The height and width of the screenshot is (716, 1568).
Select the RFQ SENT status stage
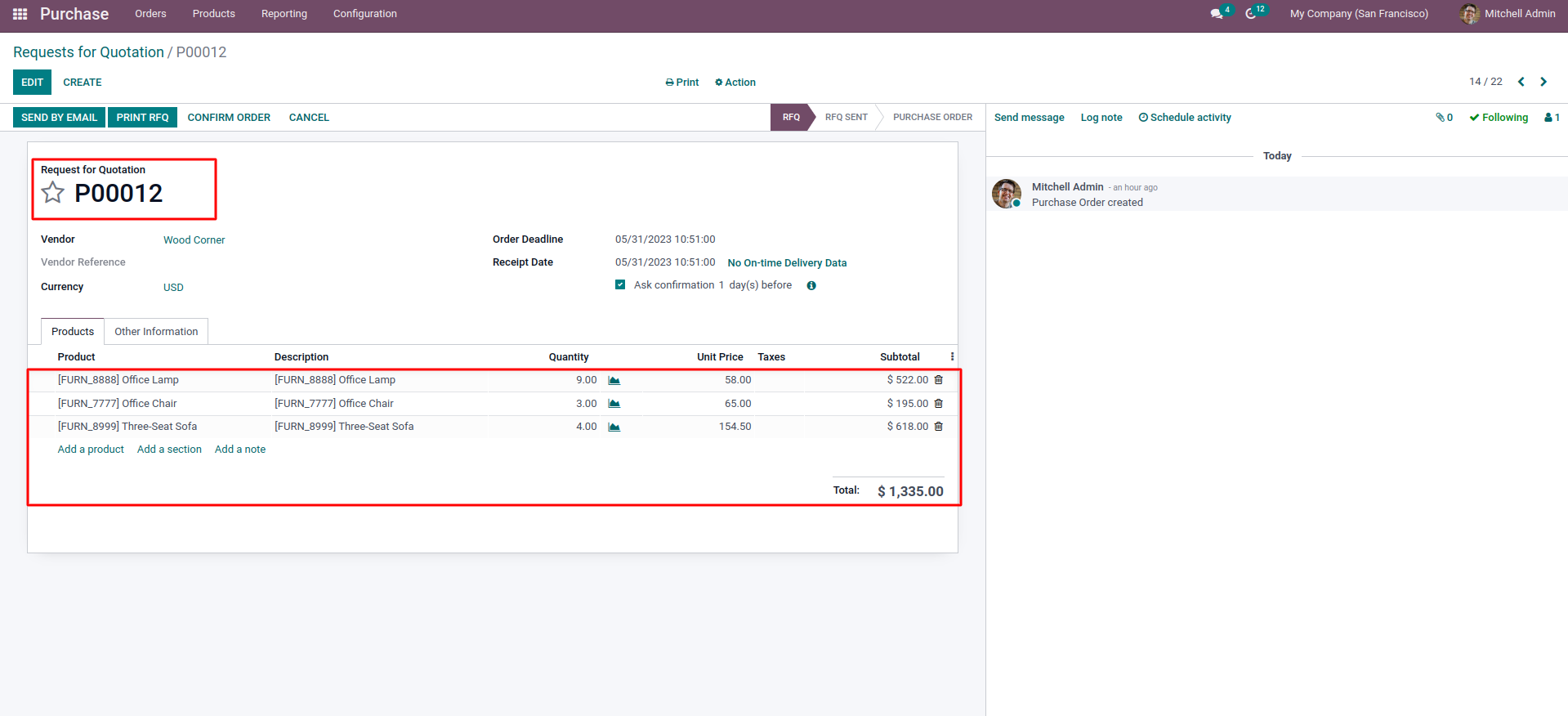pos(846,118)
